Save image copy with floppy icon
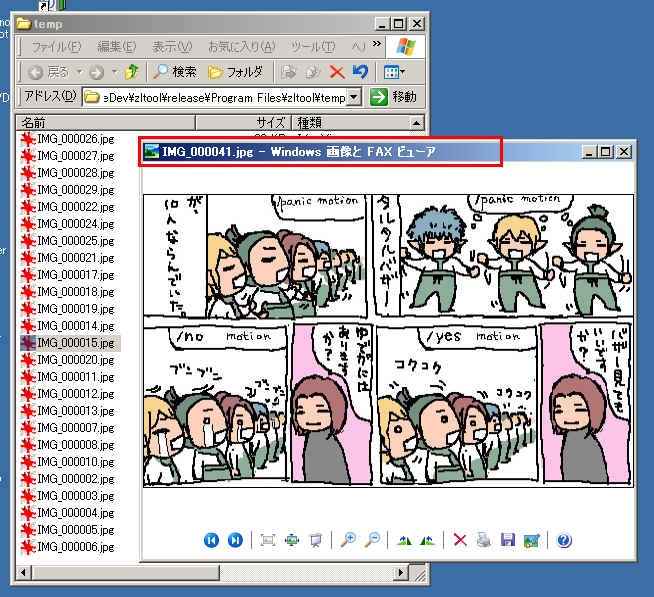Viewport: 654px width, 597px height. [508, 540]
